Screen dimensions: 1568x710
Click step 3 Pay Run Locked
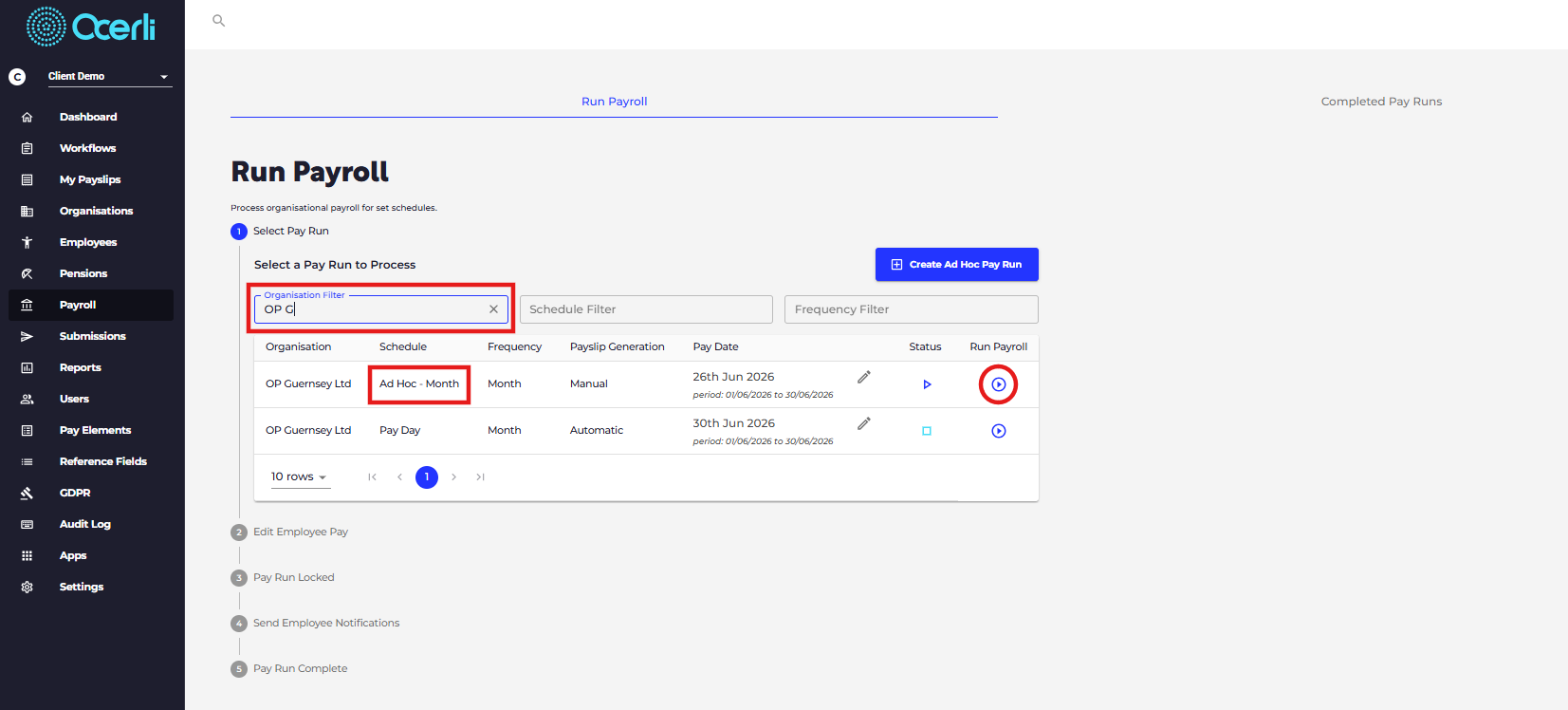283,577
